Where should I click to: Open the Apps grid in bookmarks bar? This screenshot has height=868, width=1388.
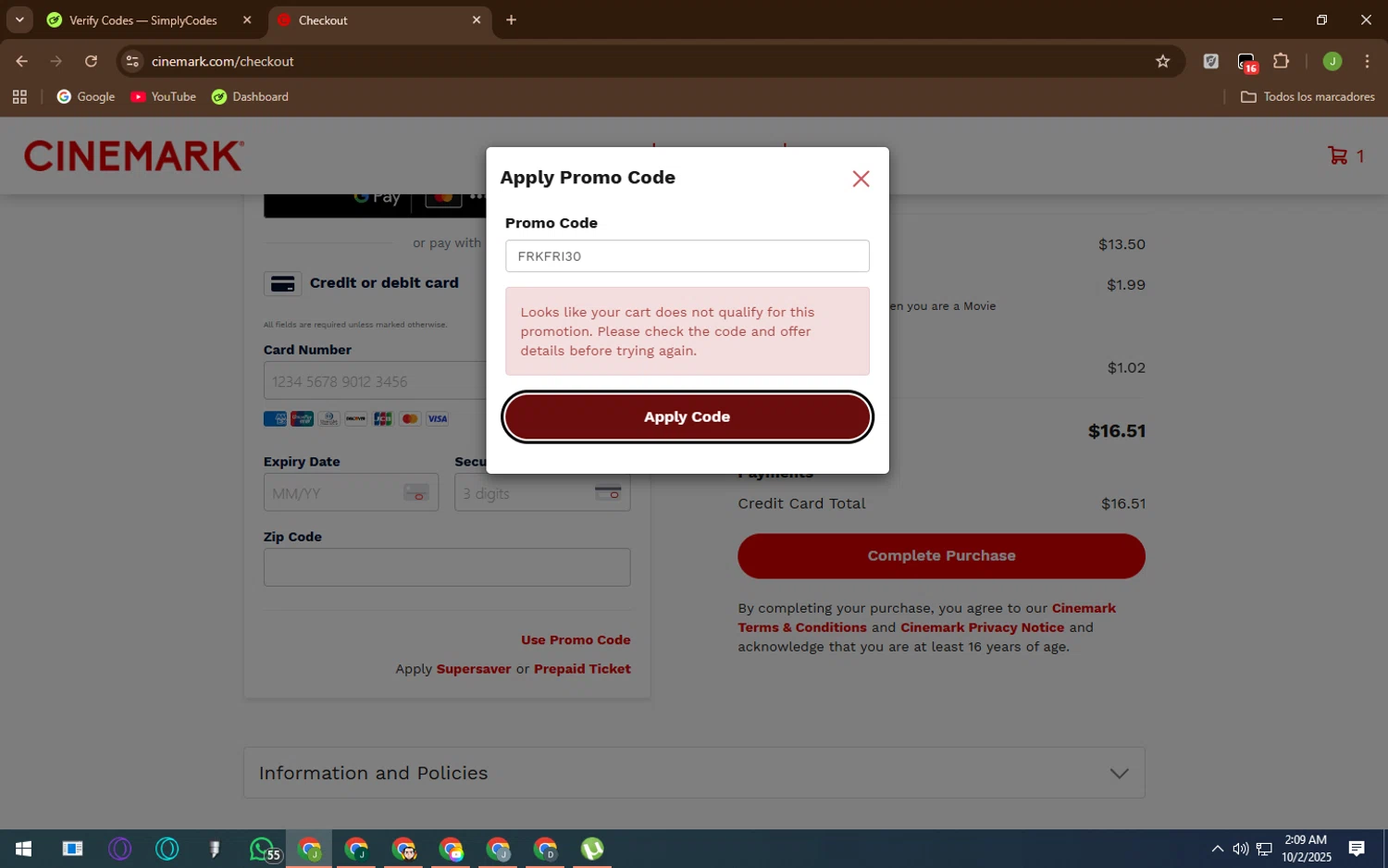coord(19,96)
